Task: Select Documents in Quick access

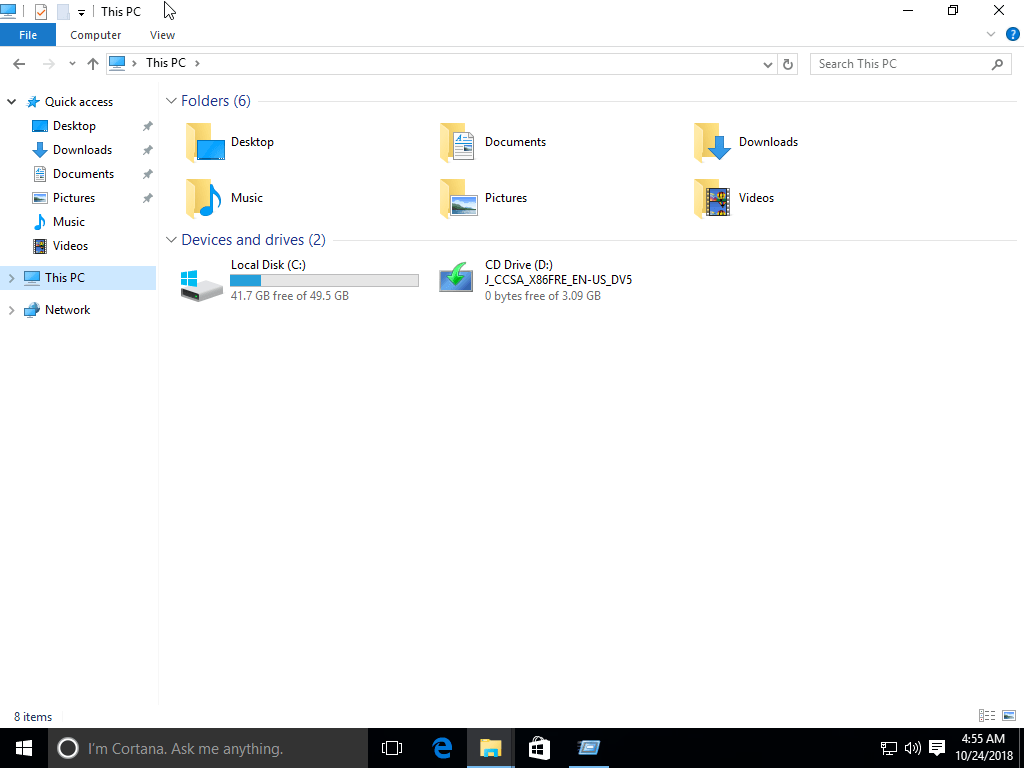Action: pyautogui.click(x=83, y=174)
